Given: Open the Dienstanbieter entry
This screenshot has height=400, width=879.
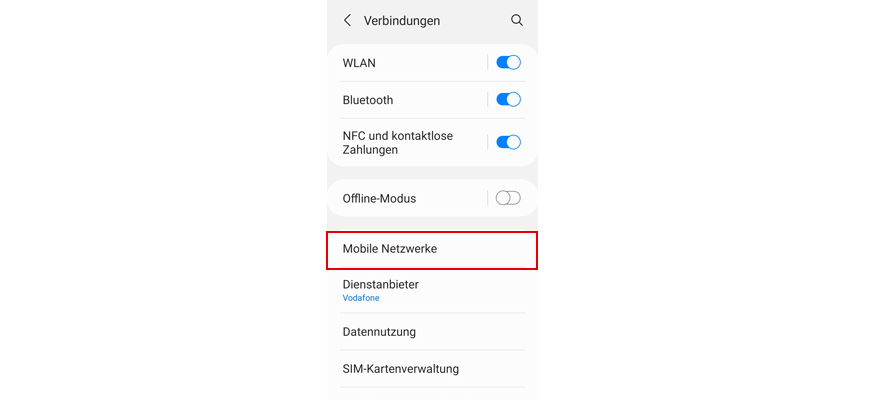Looking at the screenshot, I should pos(432,290).
